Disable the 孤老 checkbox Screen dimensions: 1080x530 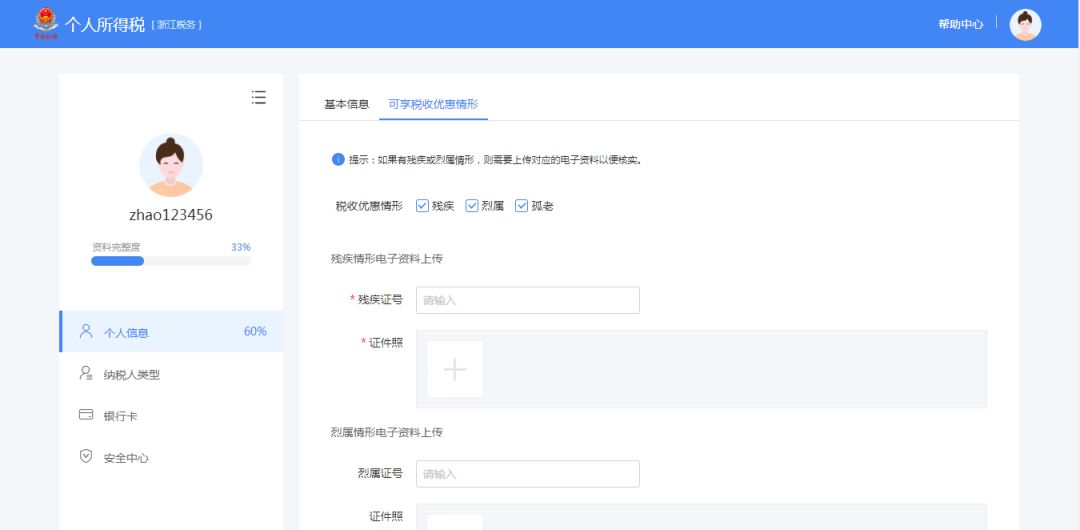[521, 206]
